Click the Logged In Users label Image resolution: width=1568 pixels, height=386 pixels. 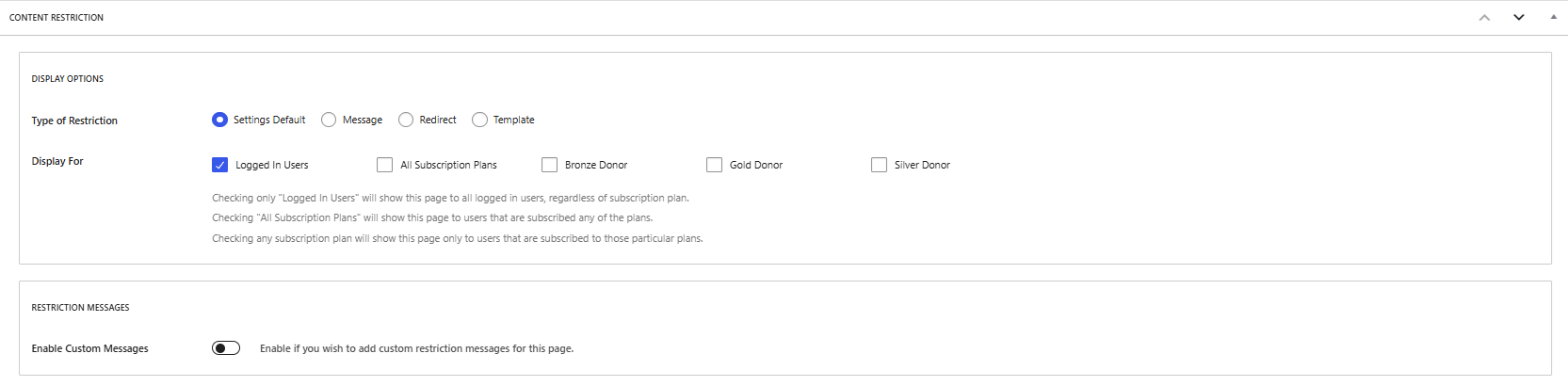[271, 165]
